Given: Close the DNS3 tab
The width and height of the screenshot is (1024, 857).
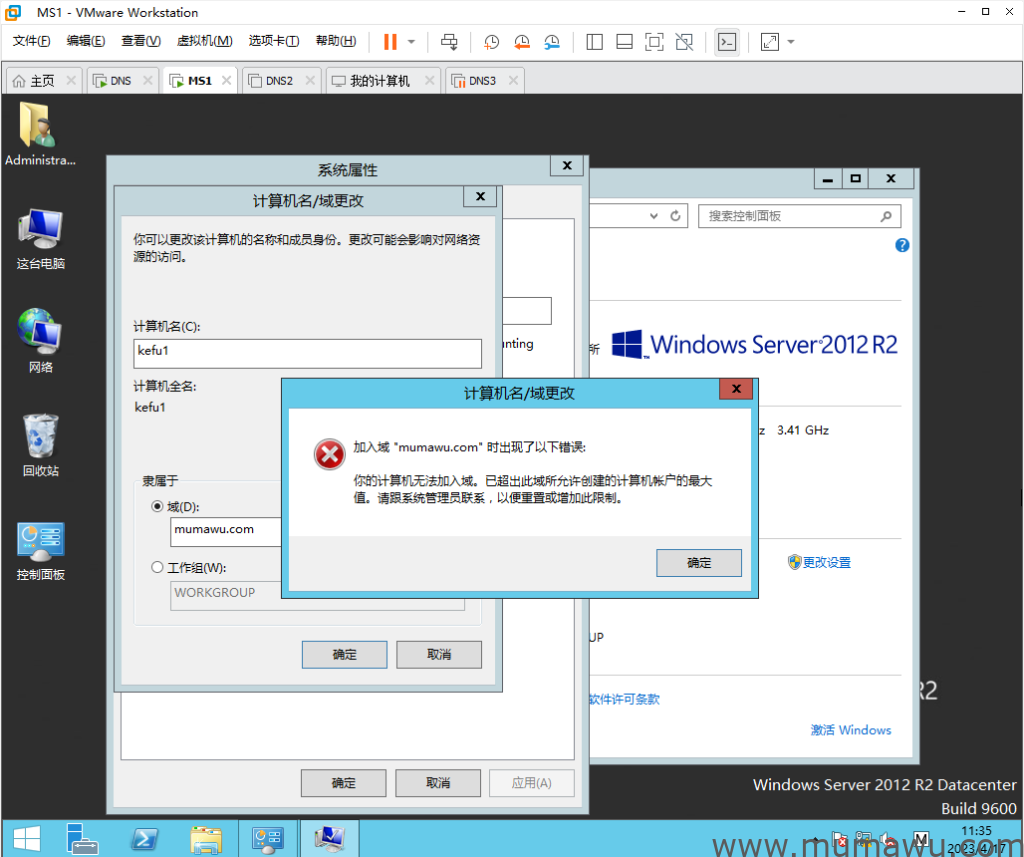Looking at the screenshot, I should [x=513, y=80].
